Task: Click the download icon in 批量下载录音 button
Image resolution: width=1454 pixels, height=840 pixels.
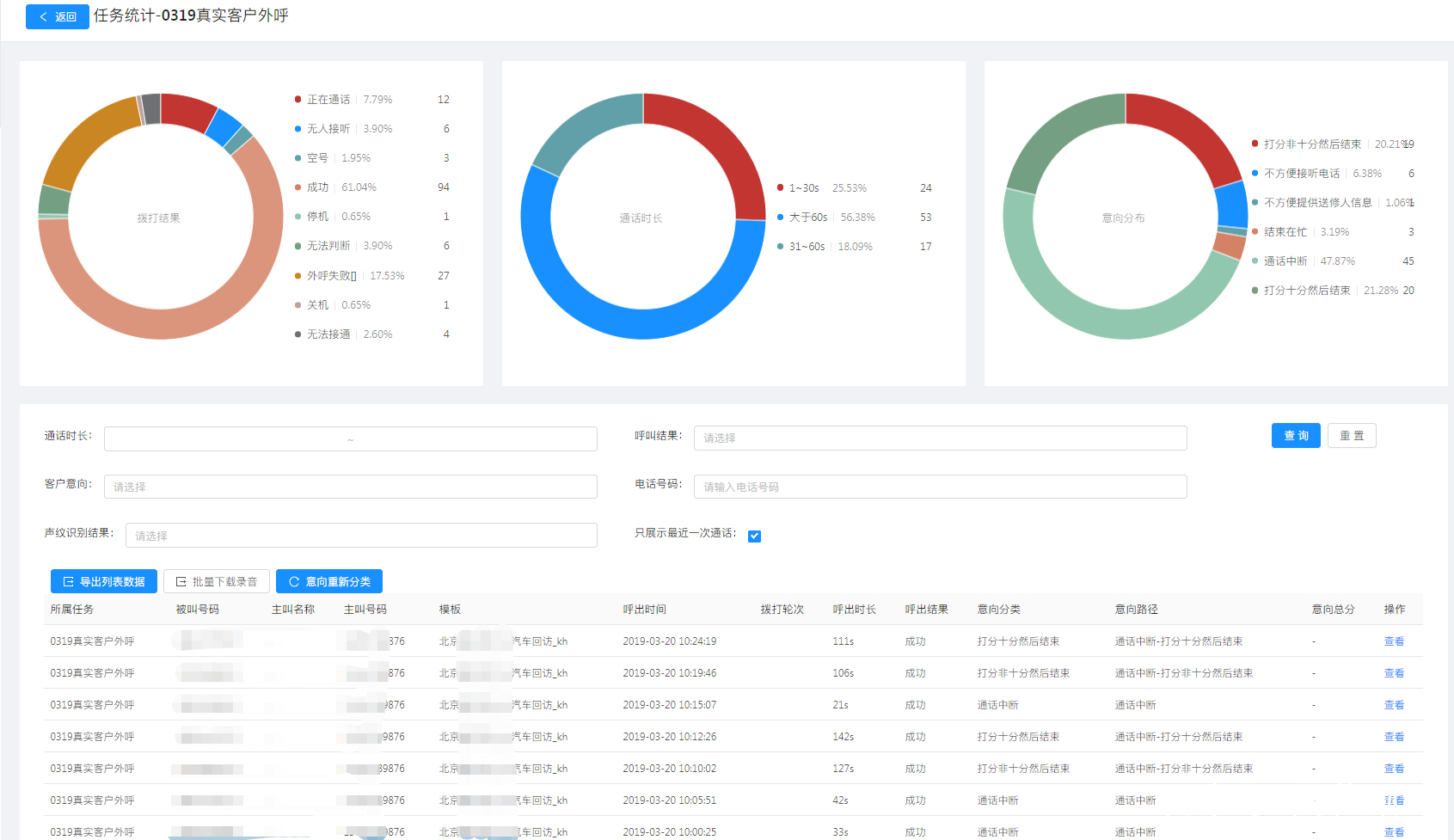Action: [181, 582]
